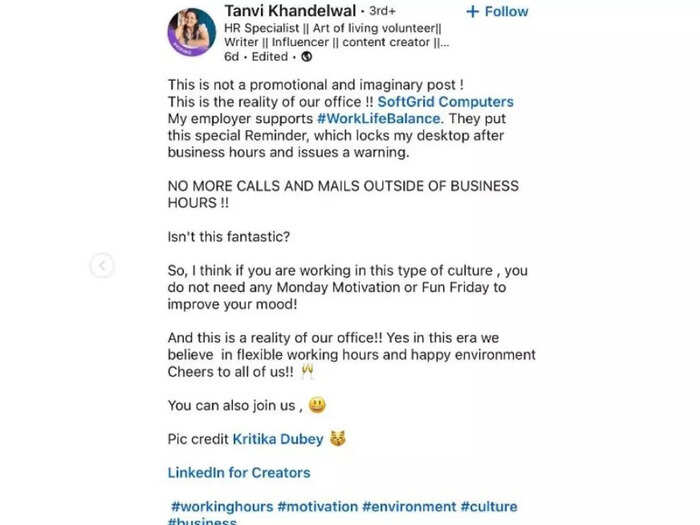This screenshot has height=525, width=700.
Task: Open Kritika Dubey's profile link
Action: (278, 439)
